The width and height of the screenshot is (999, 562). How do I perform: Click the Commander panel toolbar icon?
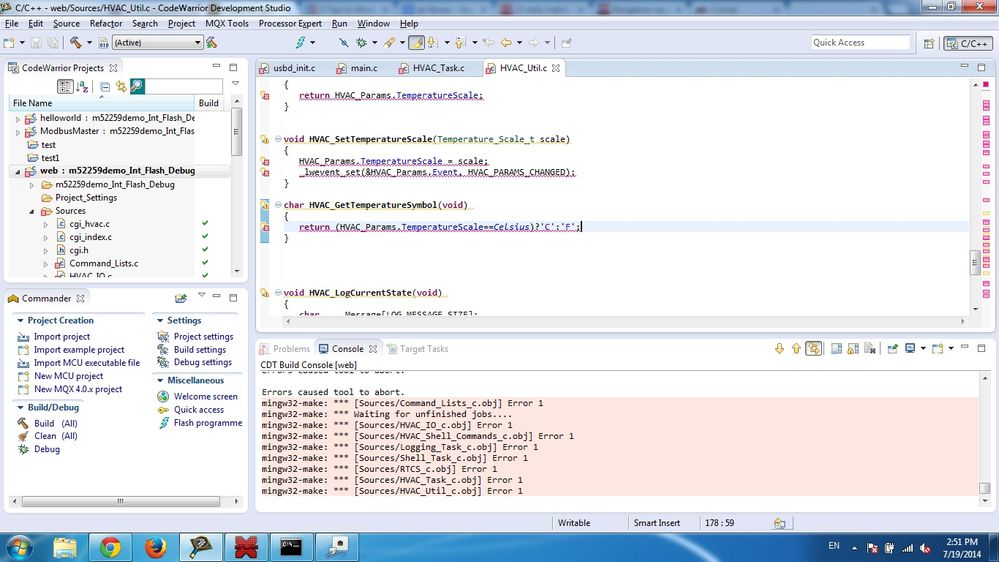coord(181,298)
